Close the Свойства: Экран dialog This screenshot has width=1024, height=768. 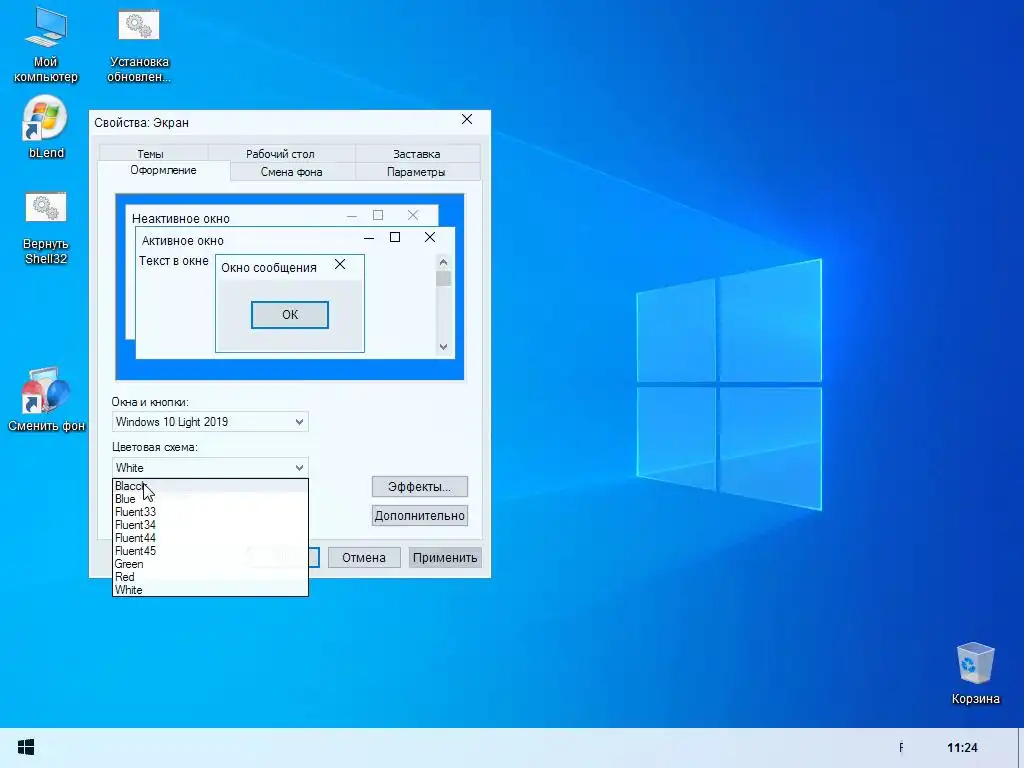[467, 120]
